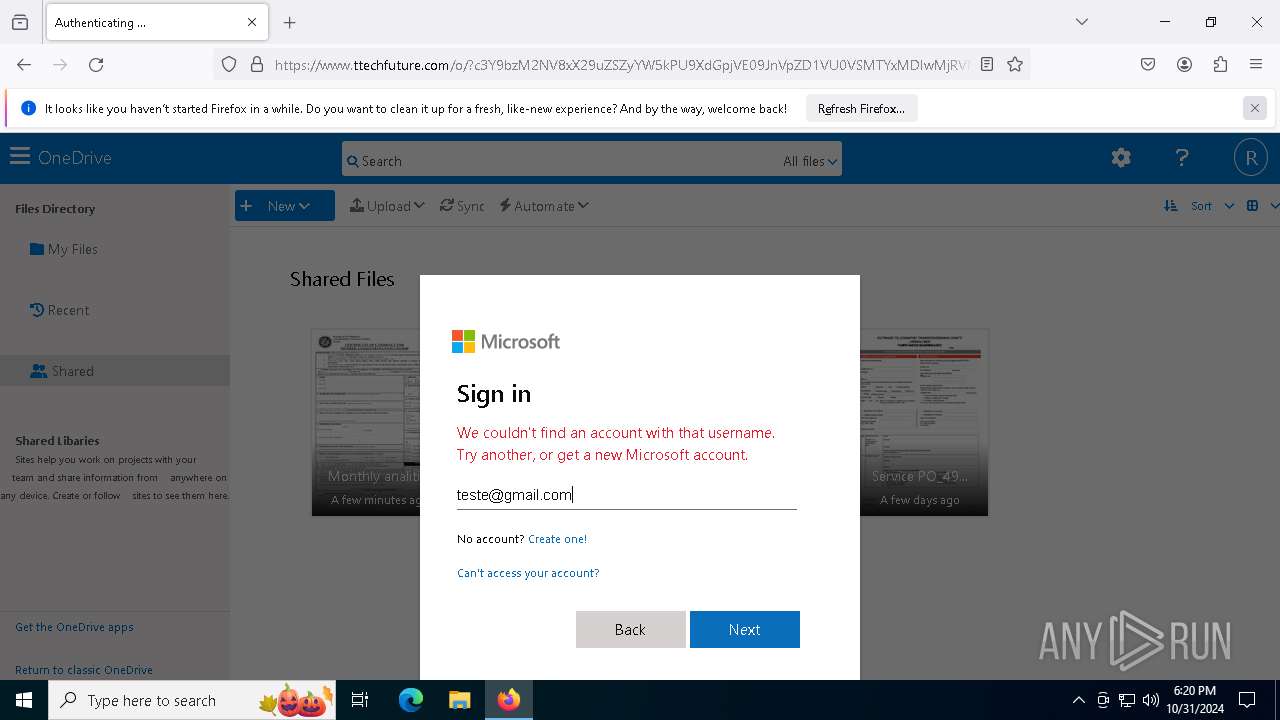Switch view layout grid icon
Viewport: 1280px width, 720px height.
(x=1252, y=206)
